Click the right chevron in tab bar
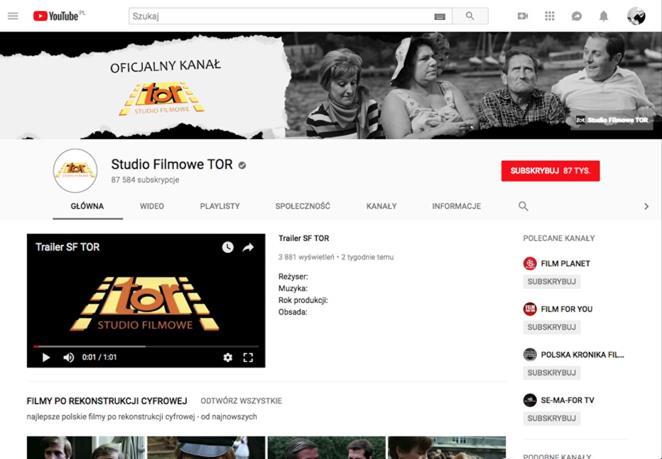 [646, 206]
